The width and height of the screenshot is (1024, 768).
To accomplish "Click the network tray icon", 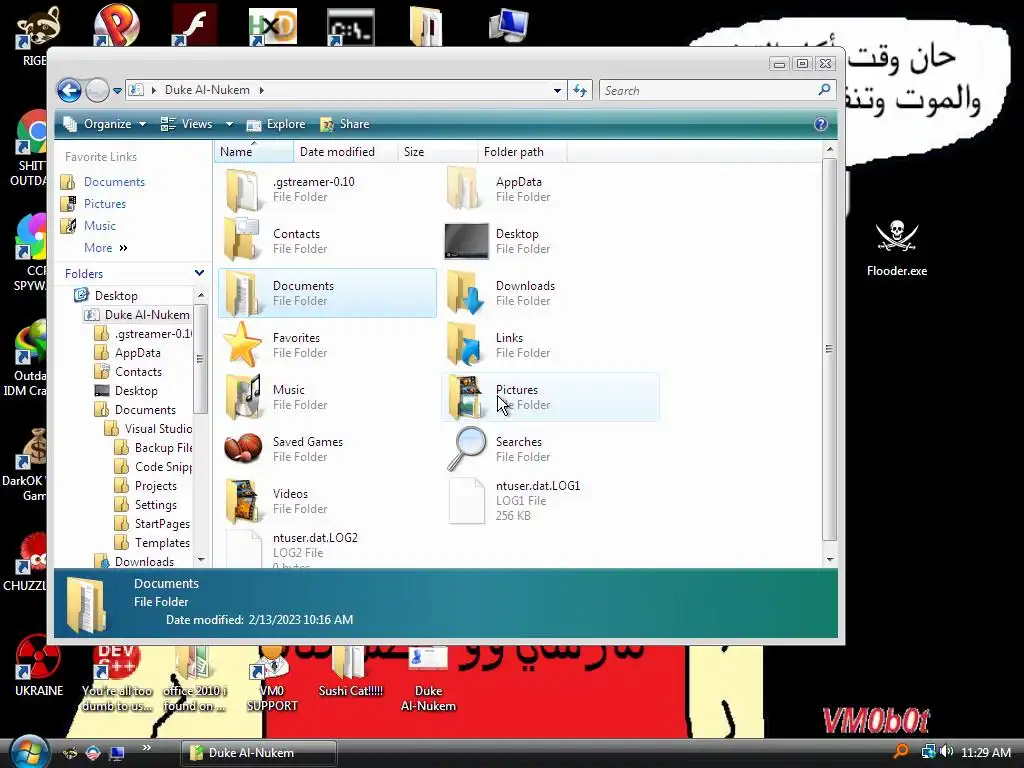I will coord(927,752).
